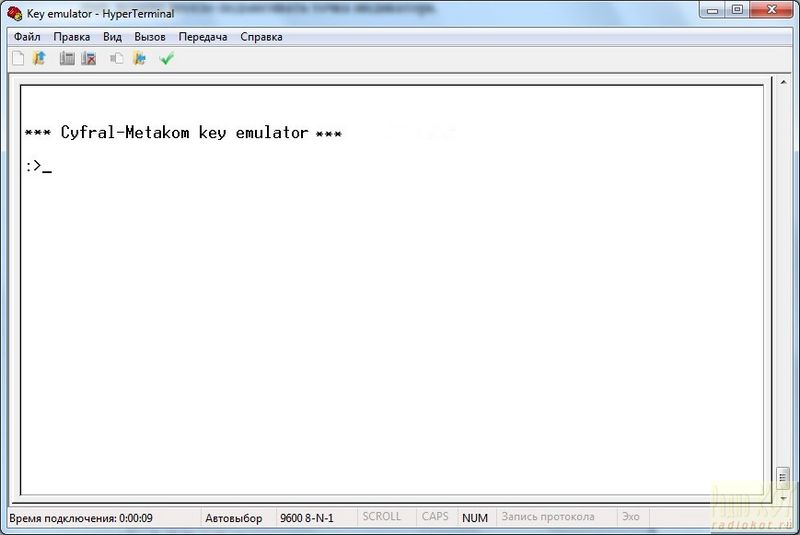The width and height of the screenshot is (800, 535).
Task: Click the terminal prompt line
Action: pos(39,166)
